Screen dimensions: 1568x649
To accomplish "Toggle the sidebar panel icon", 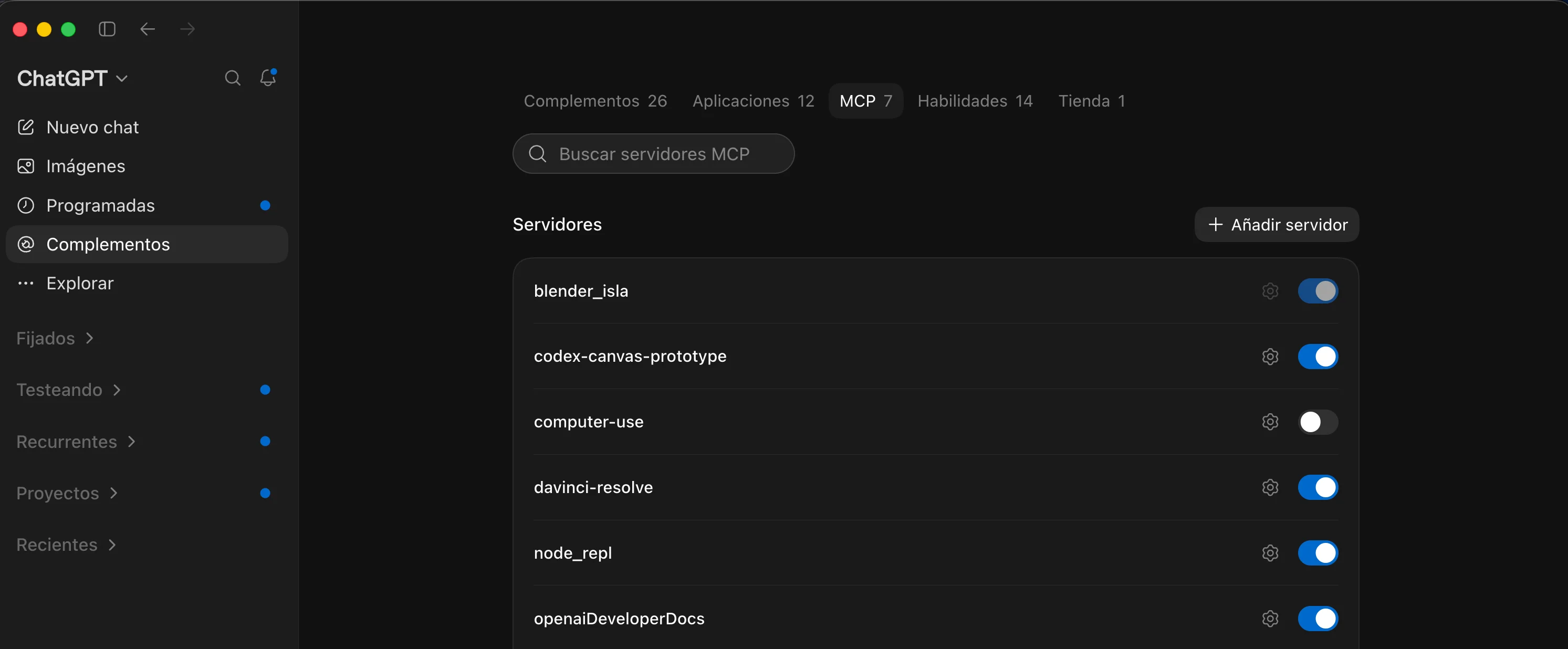I will pos(107,29).
